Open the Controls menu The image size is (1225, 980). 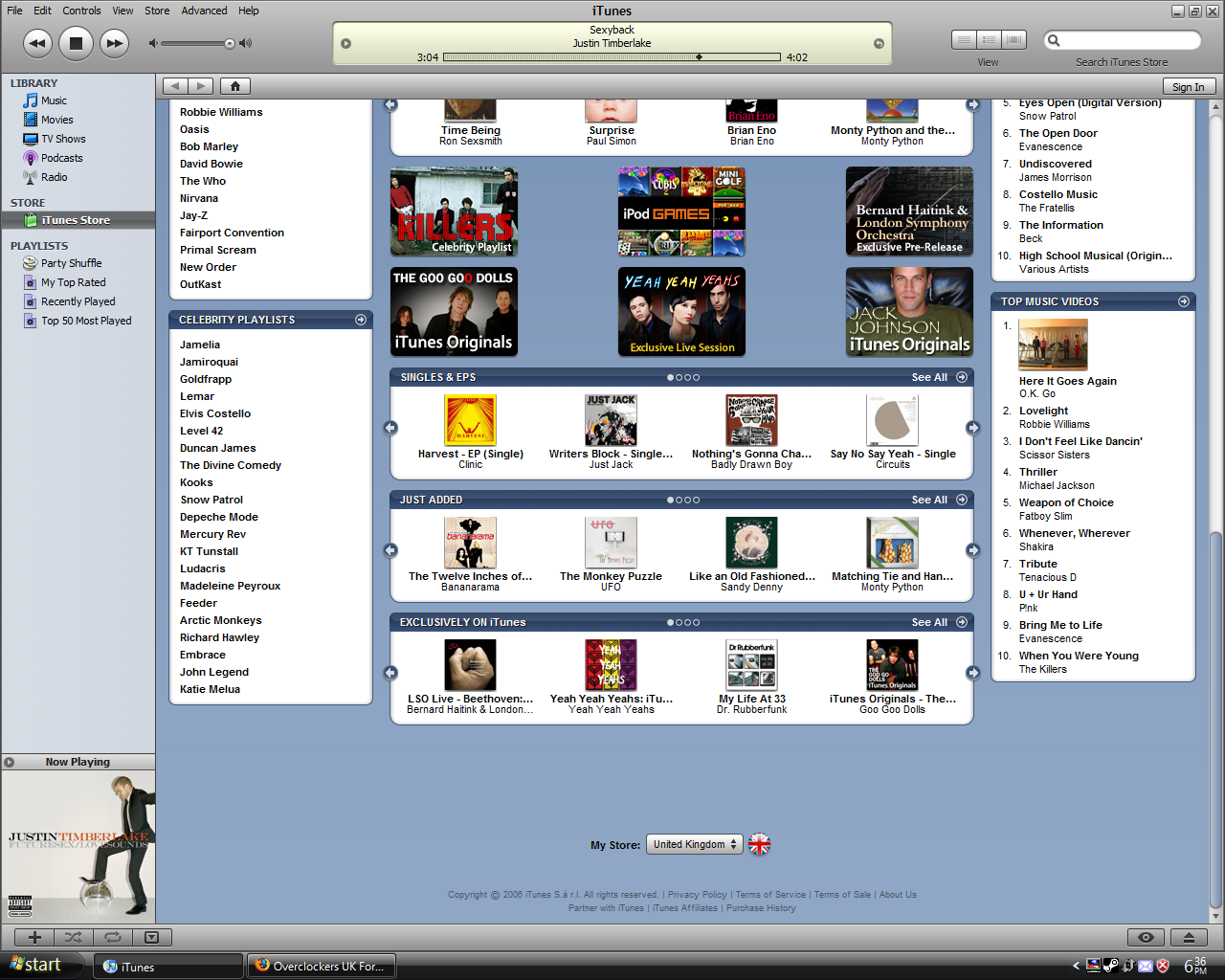click(81, 11)
